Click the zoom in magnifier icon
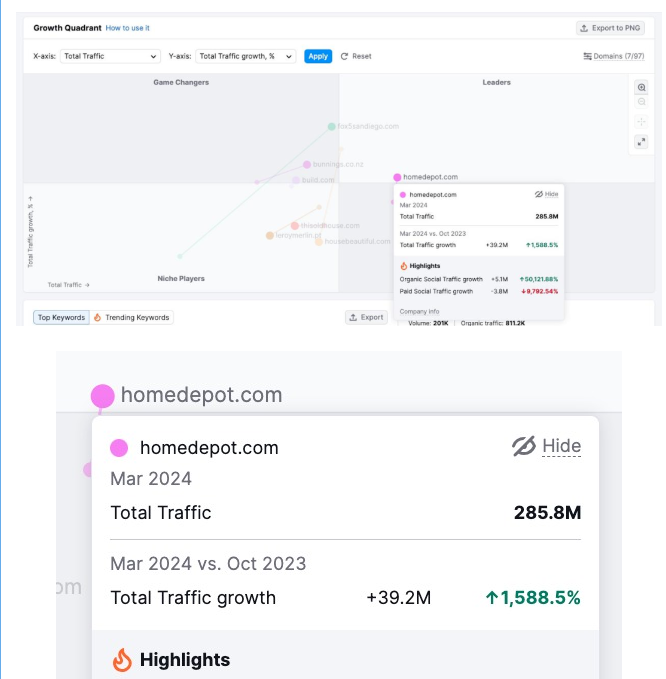Screen dimensions: 666x679 coord(641,87)
